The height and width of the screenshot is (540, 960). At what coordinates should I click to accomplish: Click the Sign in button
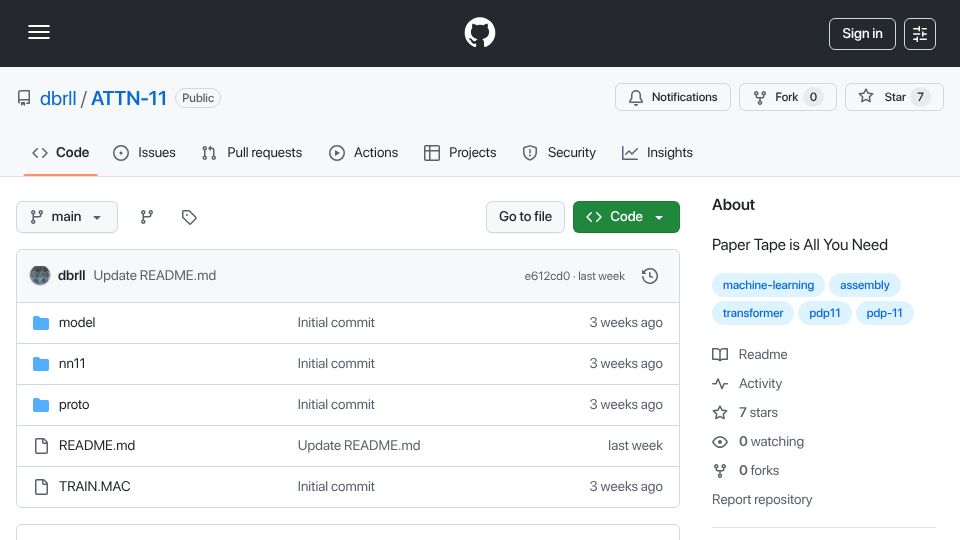[862, 34]
